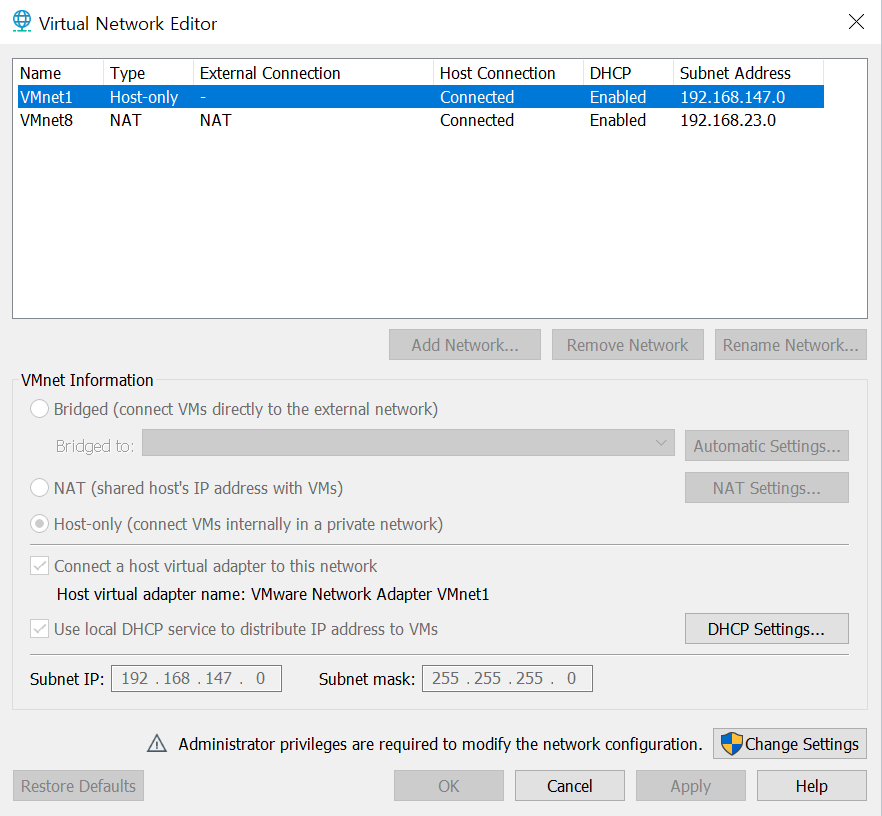Select the NAT radio button option

(x=39, y=488)
